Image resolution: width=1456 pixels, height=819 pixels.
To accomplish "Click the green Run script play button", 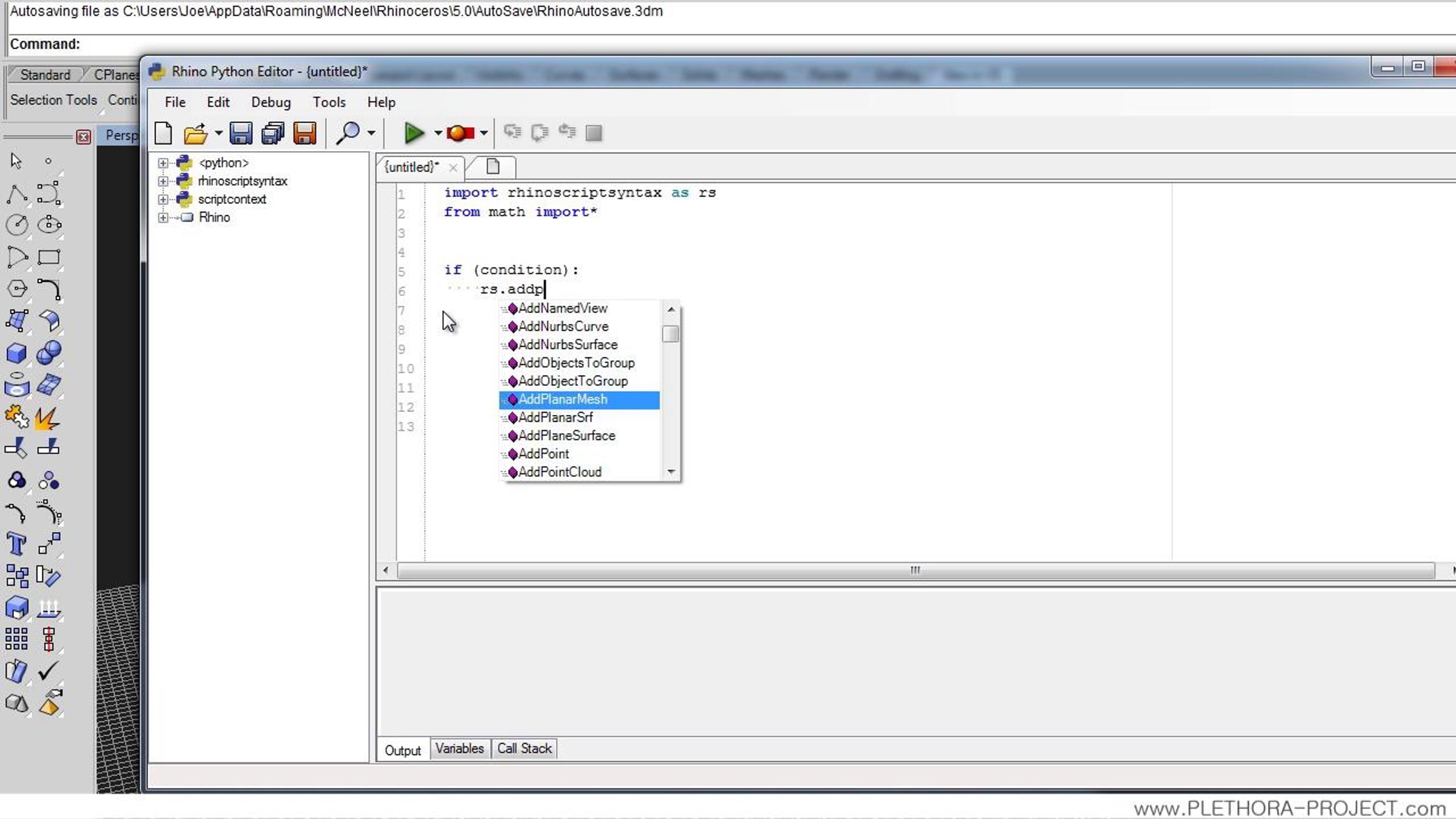I will coord(414,133).
